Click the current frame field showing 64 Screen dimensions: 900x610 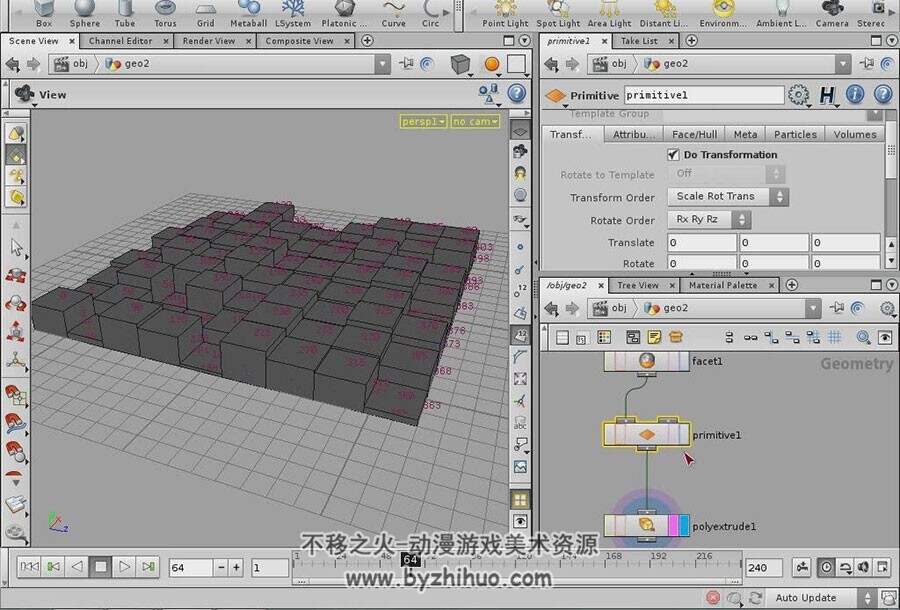tap(191, 568)
